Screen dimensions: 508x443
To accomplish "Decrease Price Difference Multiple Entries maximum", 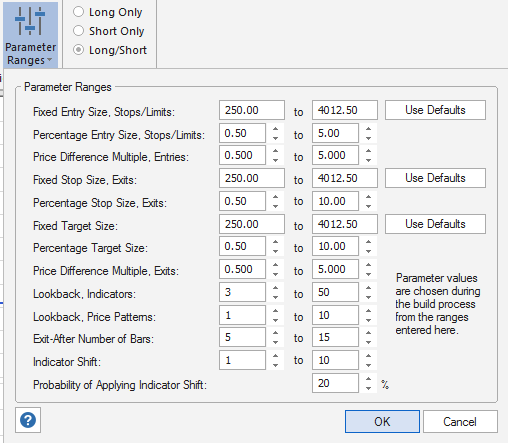I will tap(368, 160).
